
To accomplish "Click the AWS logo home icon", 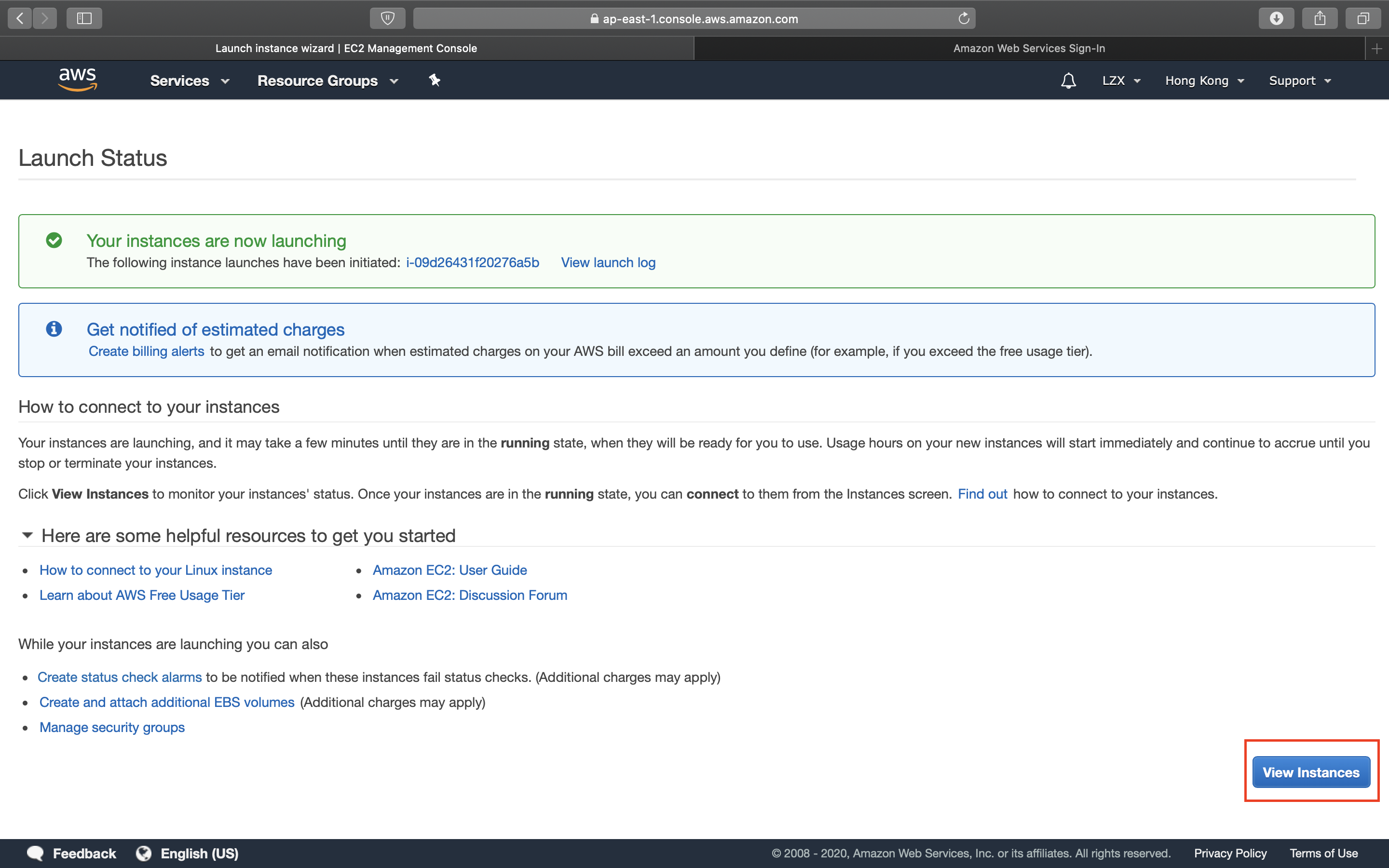I will [x=78, y=80].
